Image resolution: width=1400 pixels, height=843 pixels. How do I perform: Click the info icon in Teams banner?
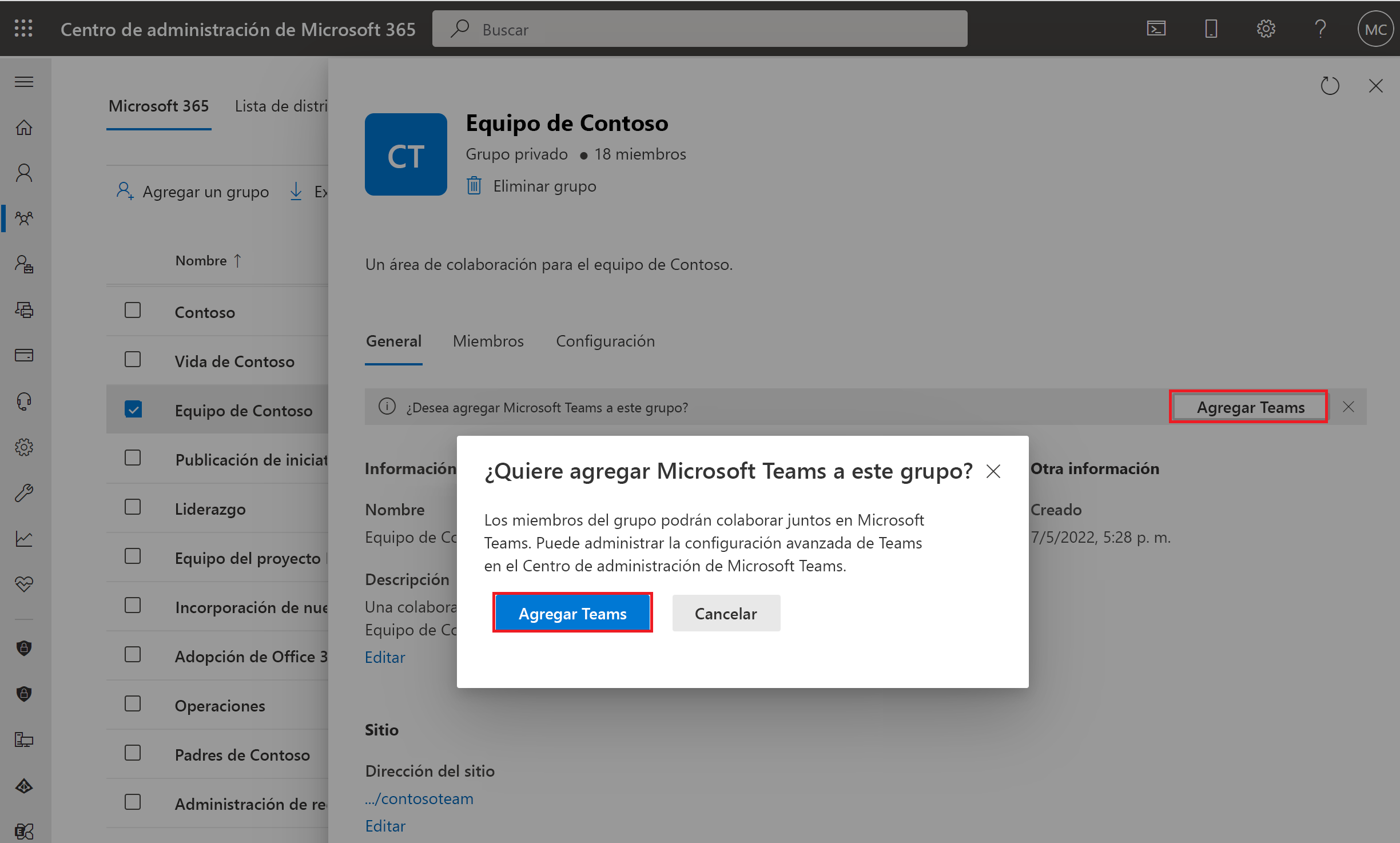pyautogui.click(x=387, y=407)
